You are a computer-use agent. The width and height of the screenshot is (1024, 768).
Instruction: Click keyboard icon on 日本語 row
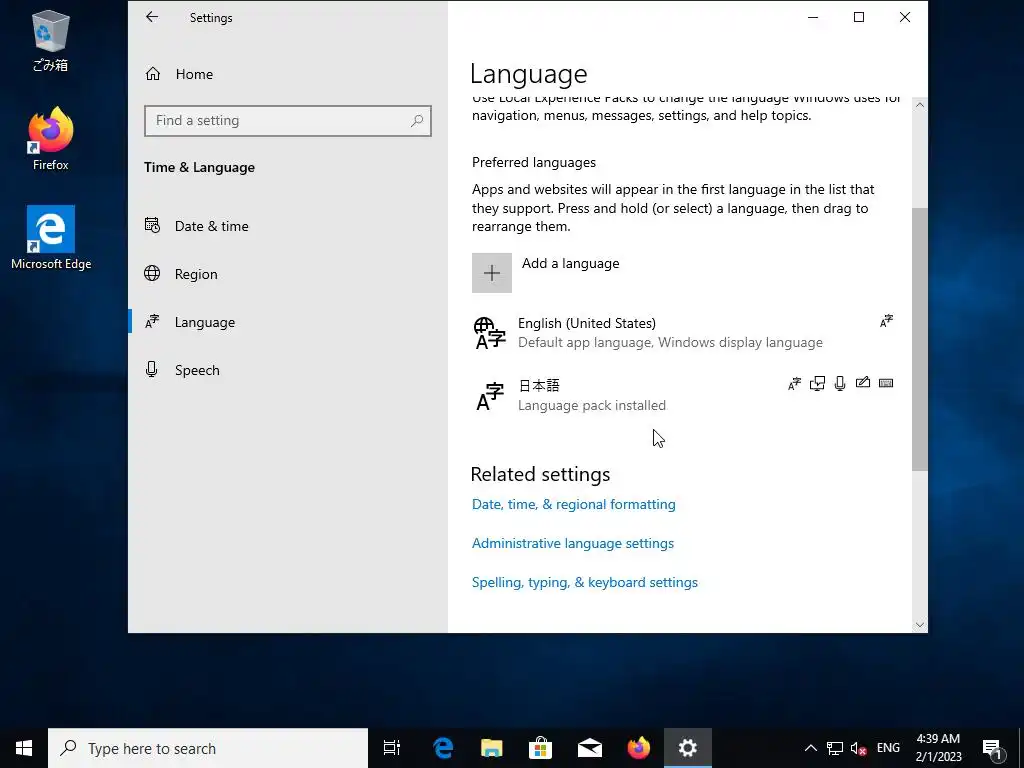pos(886,383)
